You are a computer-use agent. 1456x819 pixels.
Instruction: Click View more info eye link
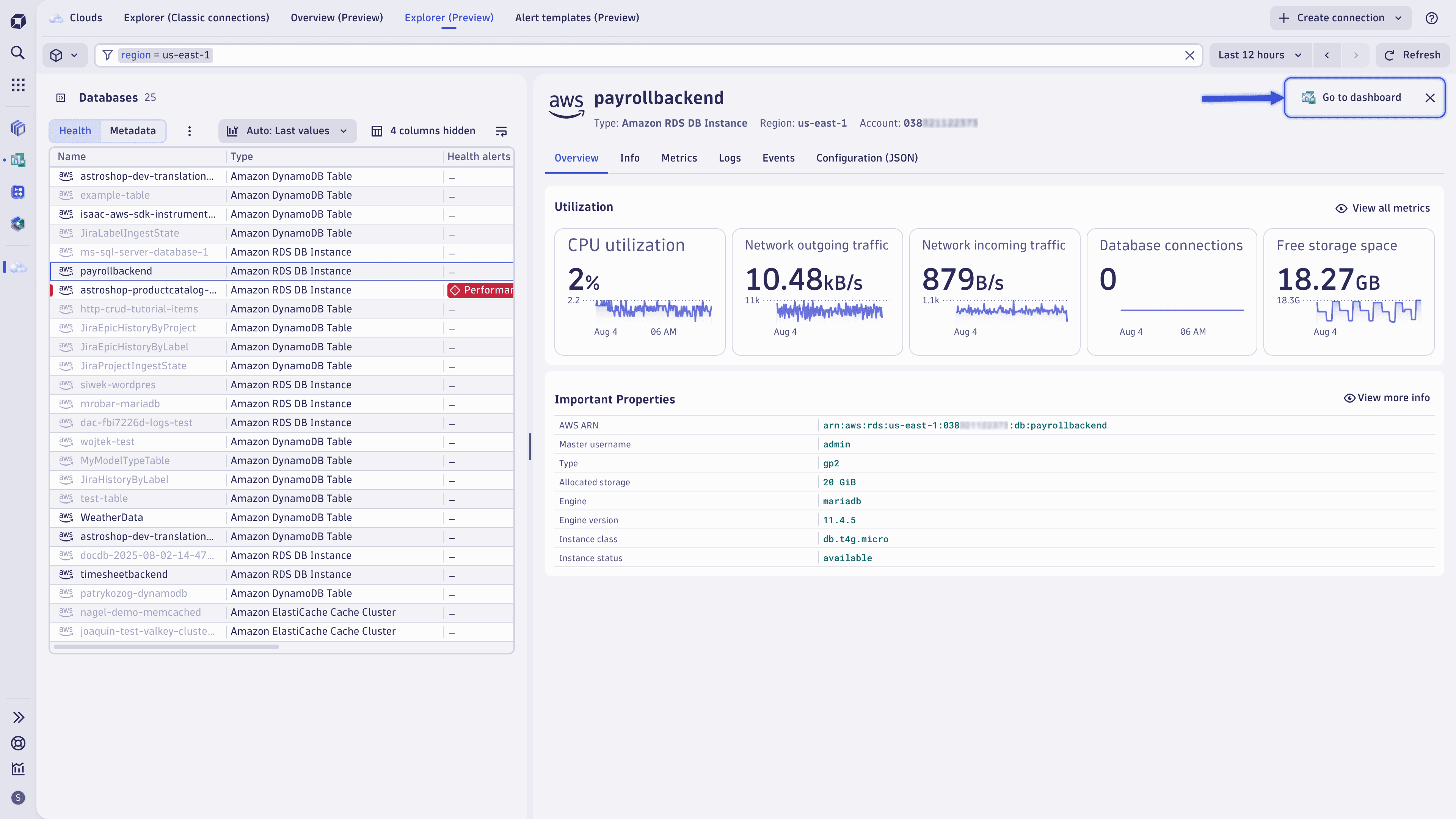tap(1387, 398)
